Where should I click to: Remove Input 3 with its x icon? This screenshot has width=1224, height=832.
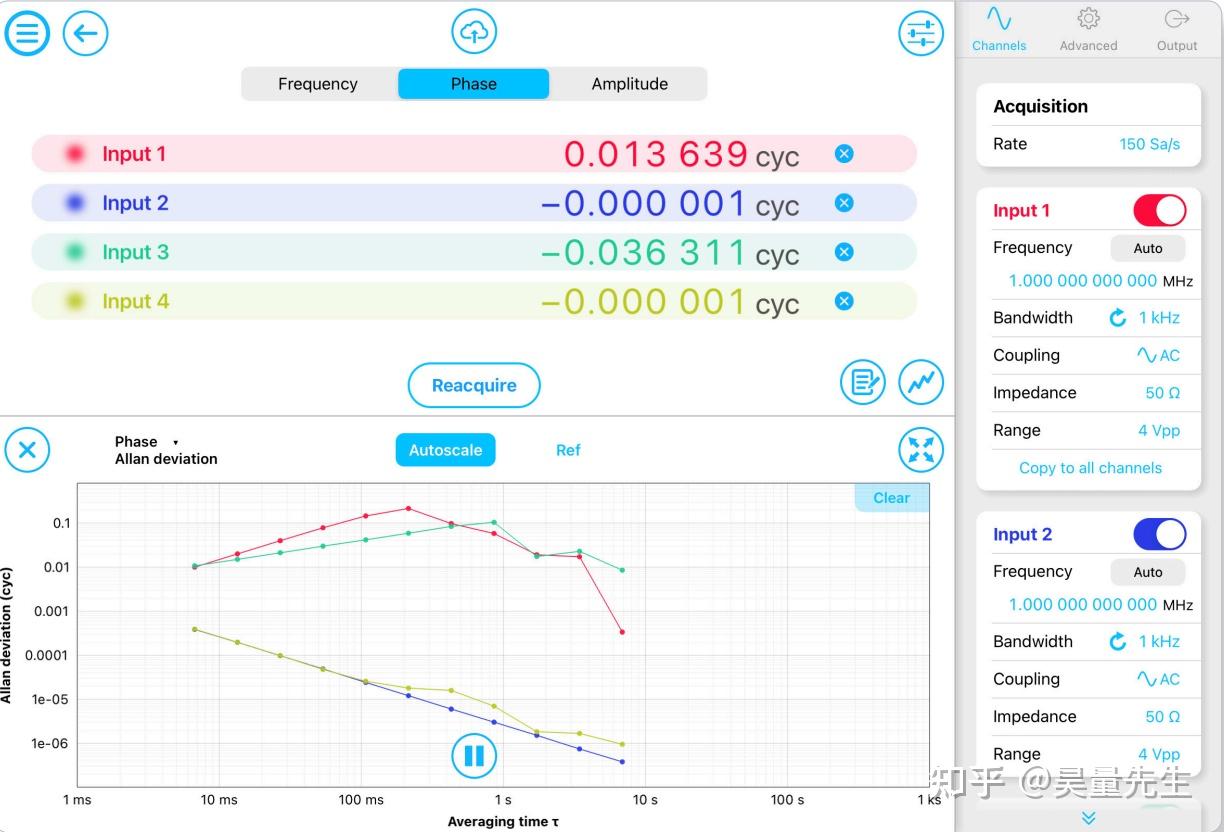[844, 252]
